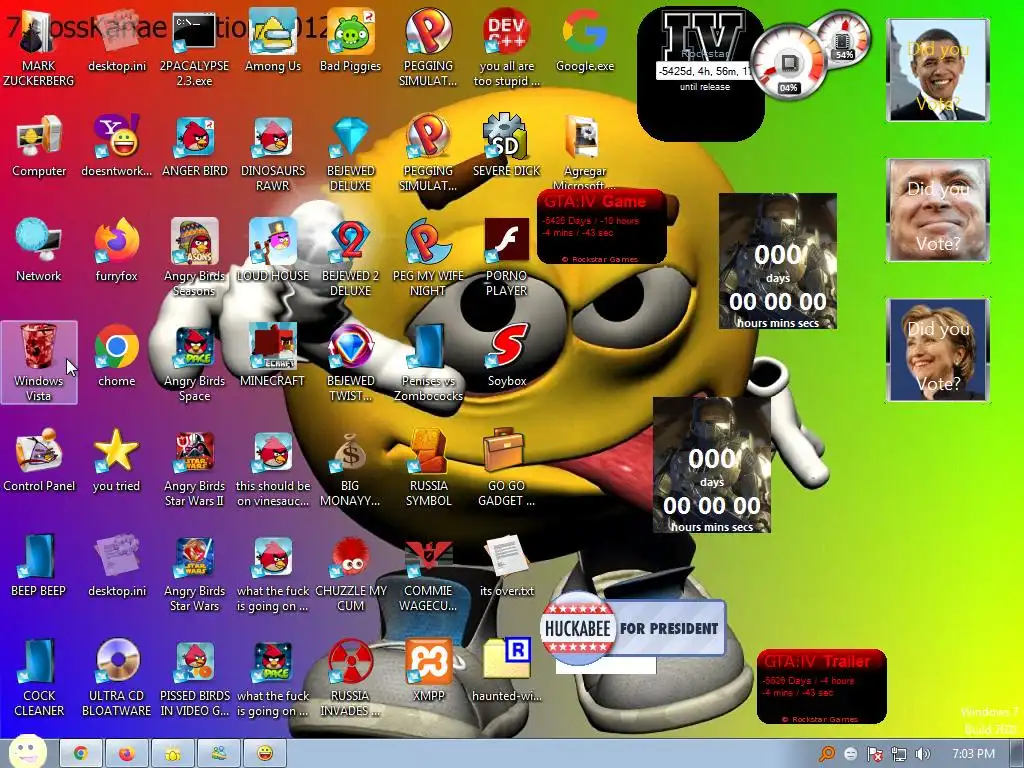Viewport: 1024px width, 768px height.
Task: Select the Angry Birds Star Wars II icon
Action: point(195,468)
